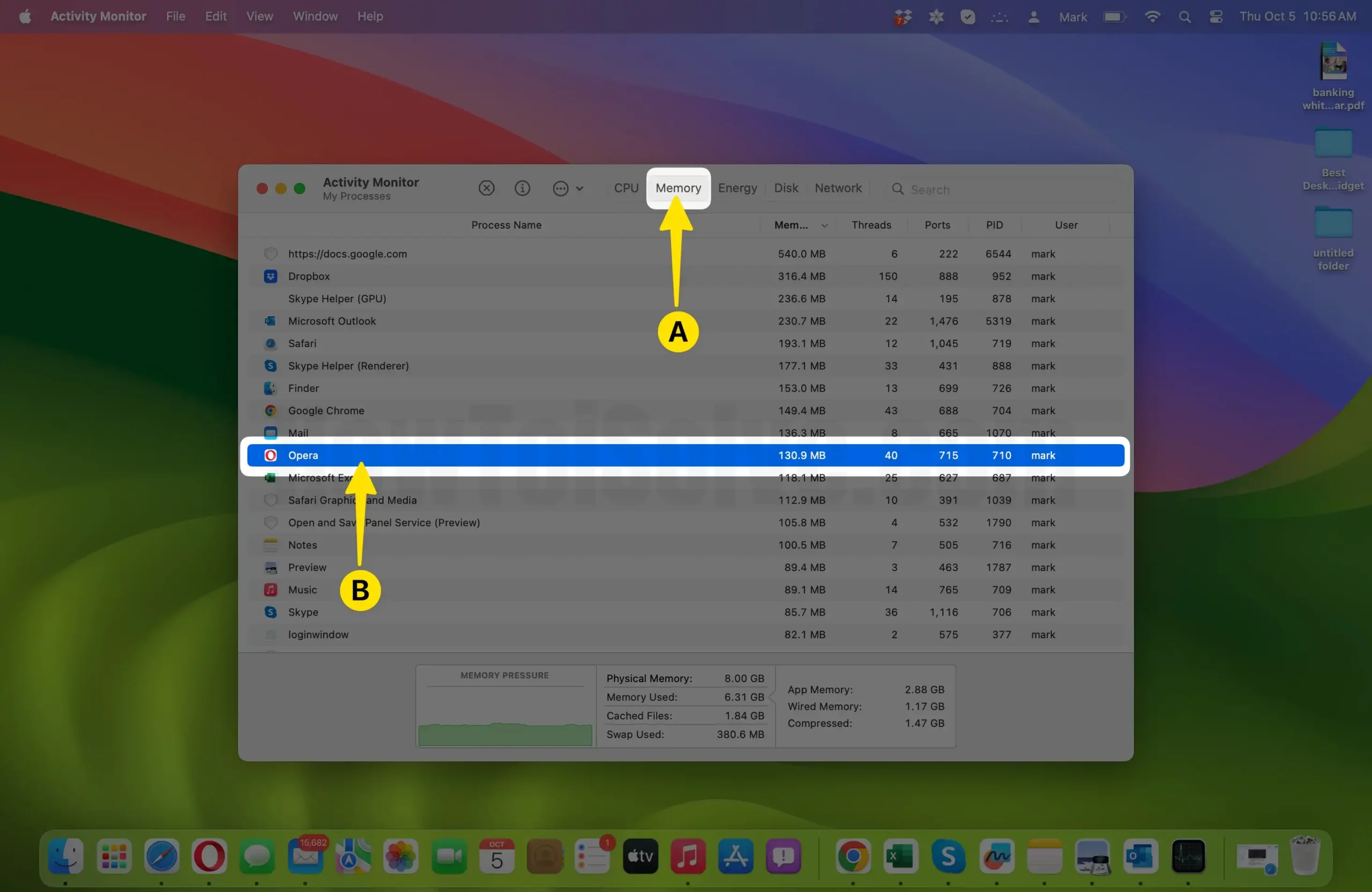Sort by the Mem... column header
The width and height of the screenshot is (1372, 892).
click(x=799, y=226)
